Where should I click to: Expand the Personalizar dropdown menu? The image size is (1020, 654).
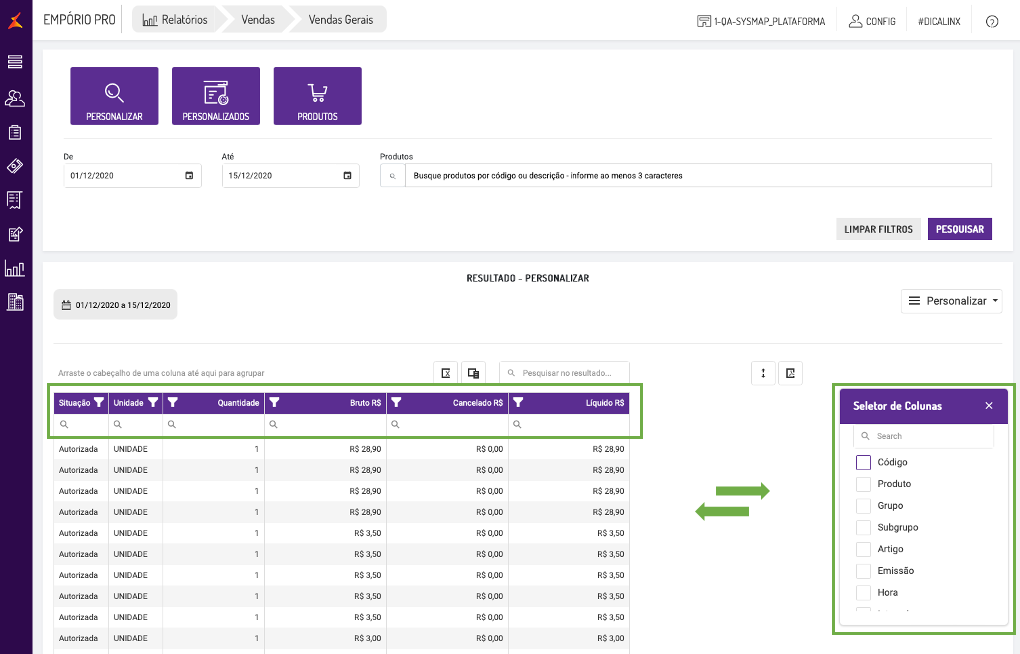point(951,300)
